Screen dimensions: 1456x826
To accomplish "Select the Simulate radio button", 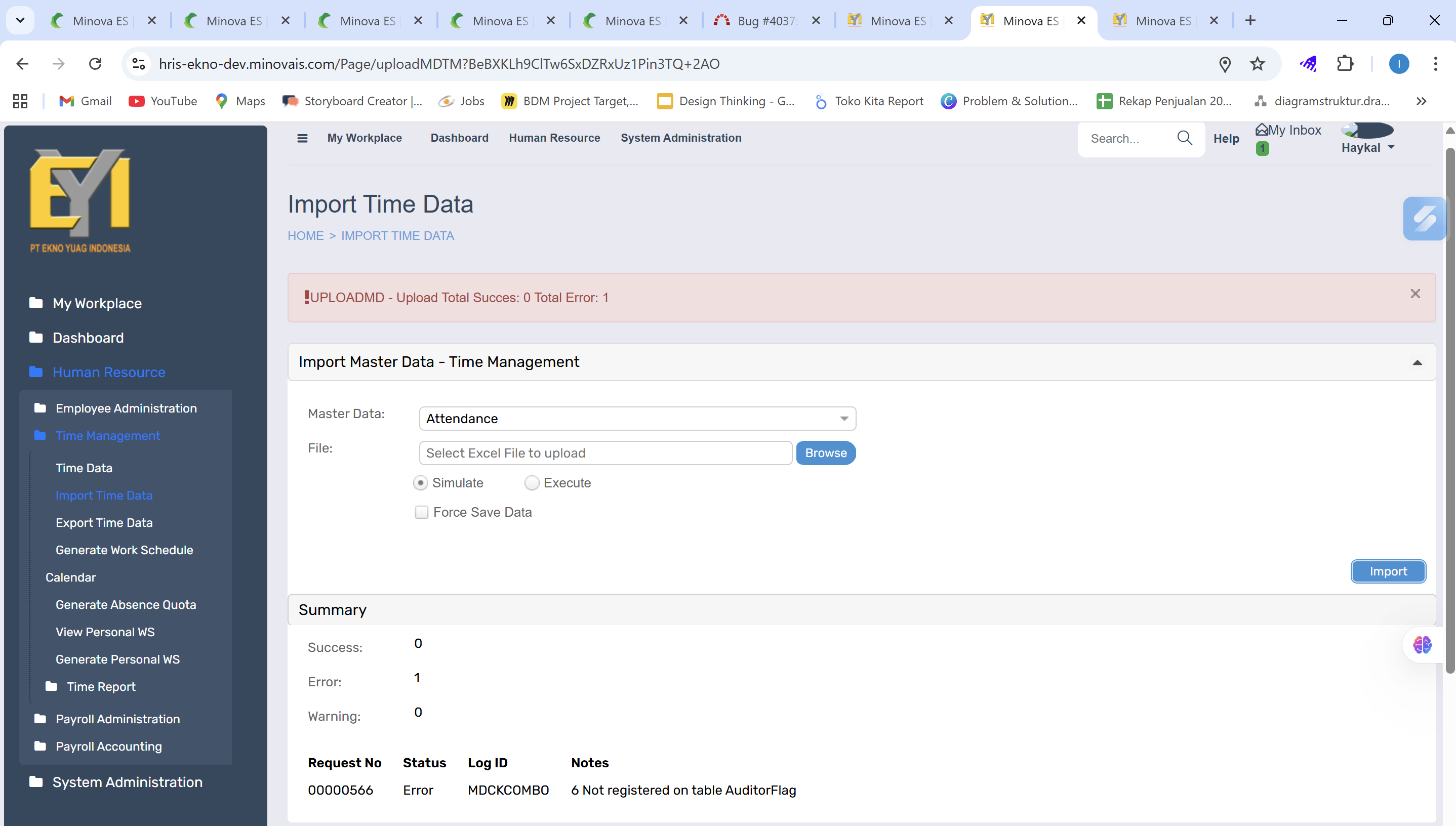I will (421, 483).
